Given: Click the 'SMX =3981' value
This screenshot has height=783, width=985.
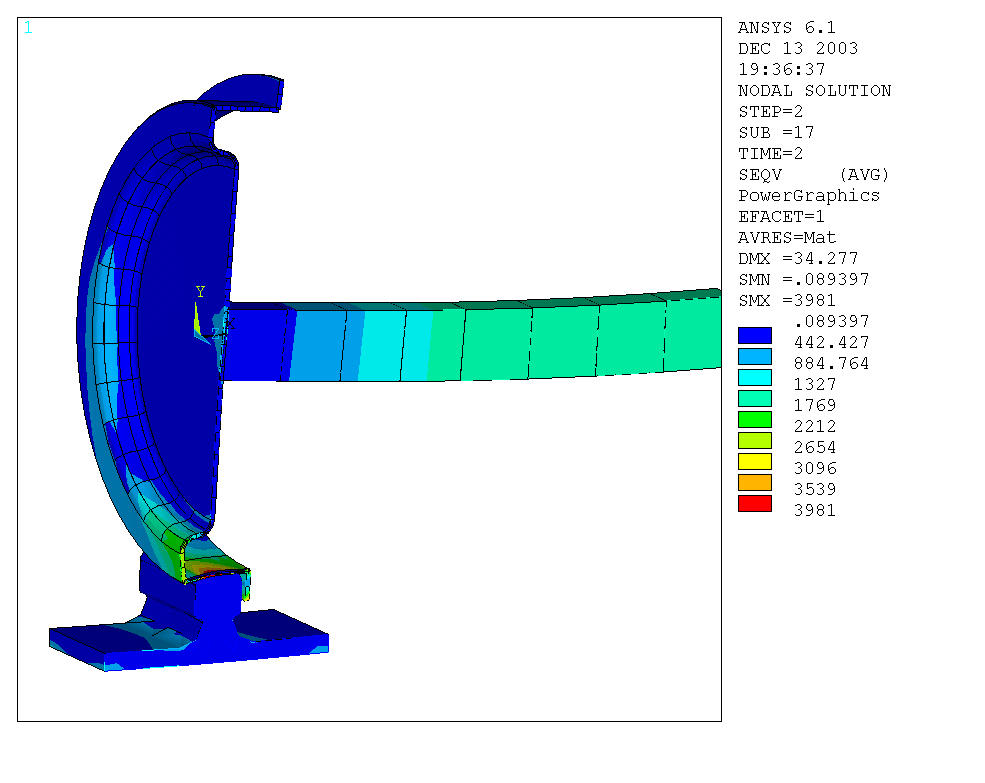Looking at the screenshot, I should [x=786, y=300].
